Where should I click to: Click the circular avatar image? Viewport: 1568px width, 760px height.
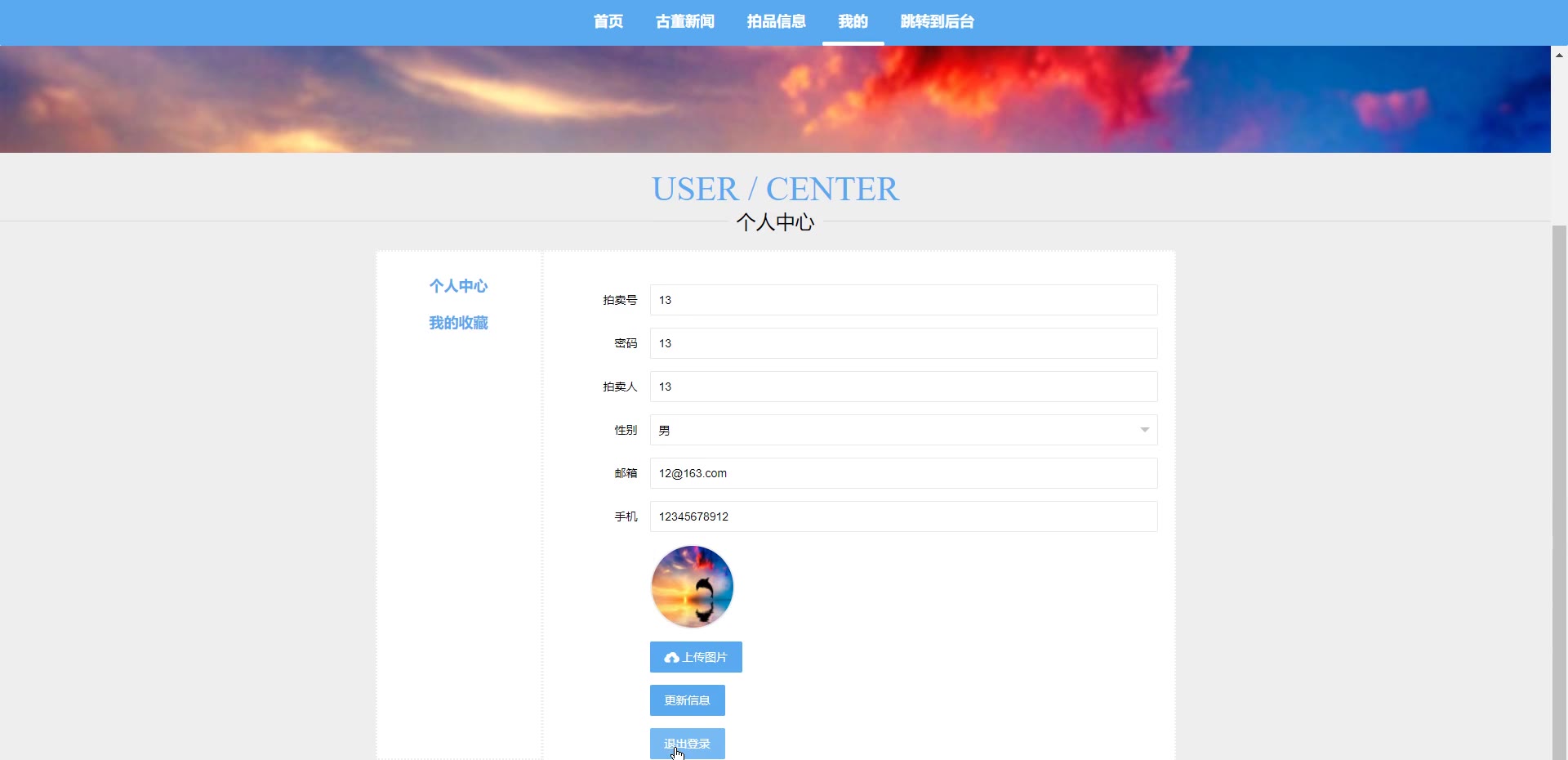[x=693, y=587]
